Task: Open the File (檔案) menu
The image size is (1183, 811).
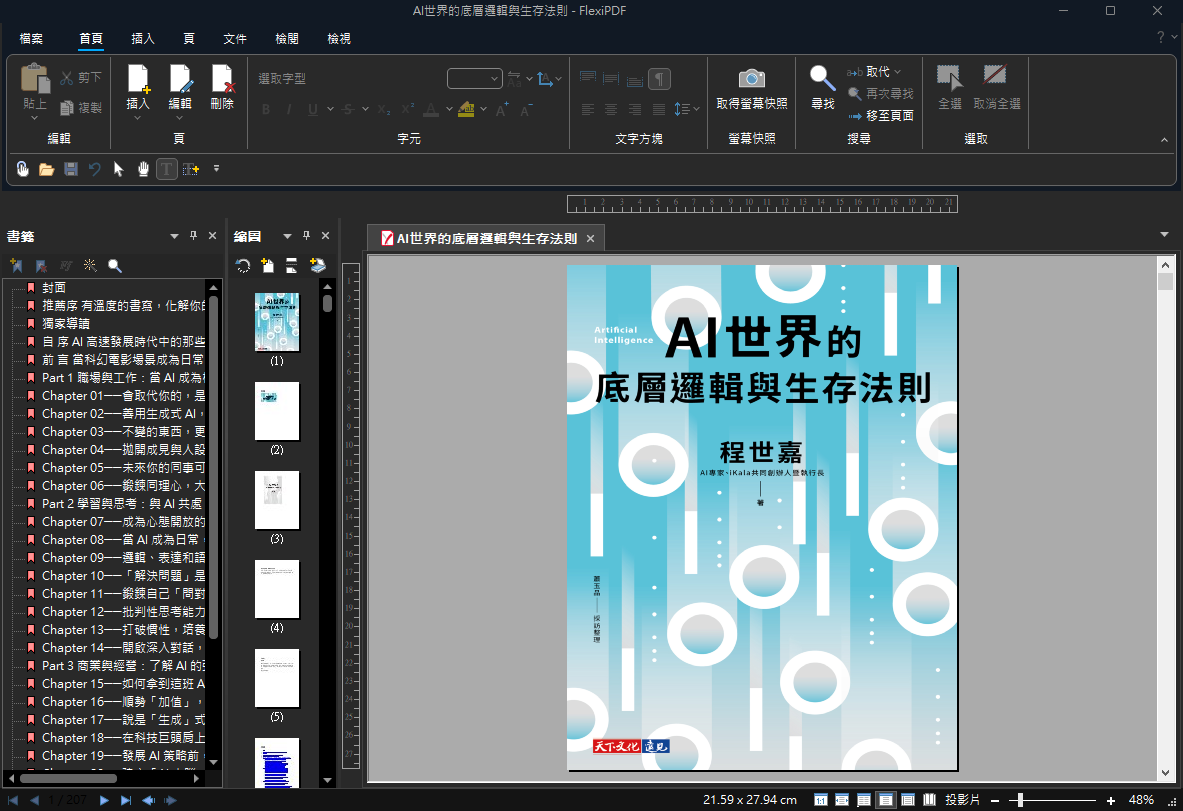Action: pos(31,38)
